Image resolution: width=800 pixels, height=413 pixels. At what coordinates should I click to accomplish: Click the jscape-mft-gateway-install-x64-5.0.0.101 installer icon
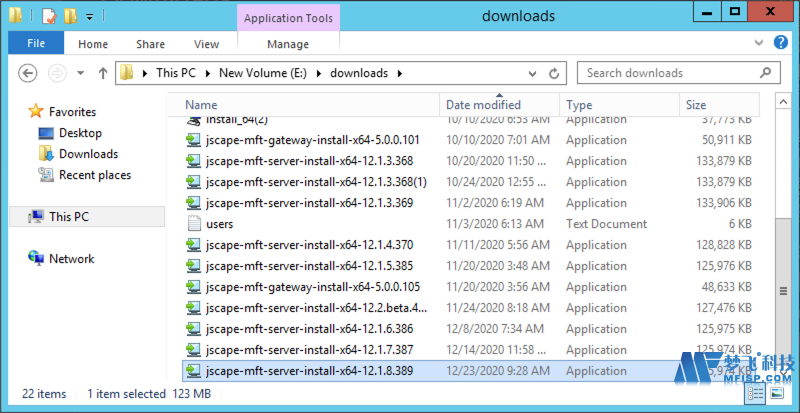click(x=193, y=140)
